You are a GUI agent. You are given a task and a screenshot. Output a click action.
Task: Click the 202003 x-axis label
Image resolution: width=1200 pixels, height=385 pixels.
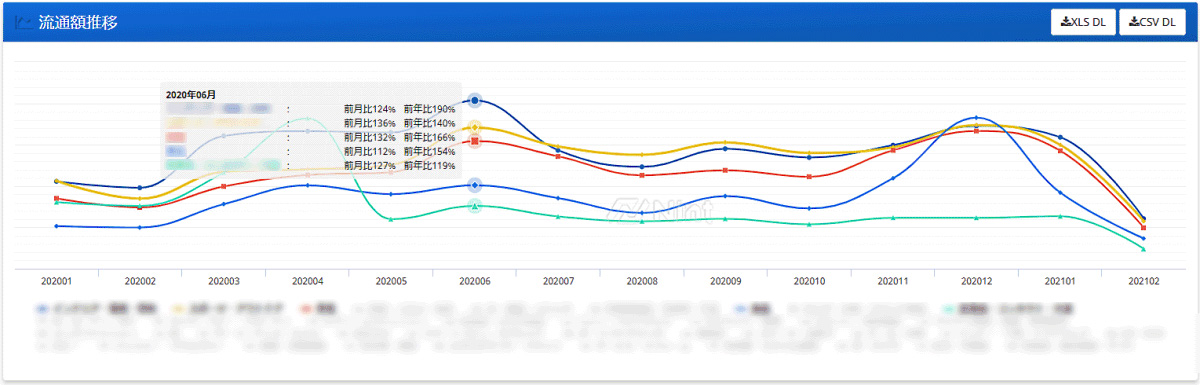coord(224,282)
